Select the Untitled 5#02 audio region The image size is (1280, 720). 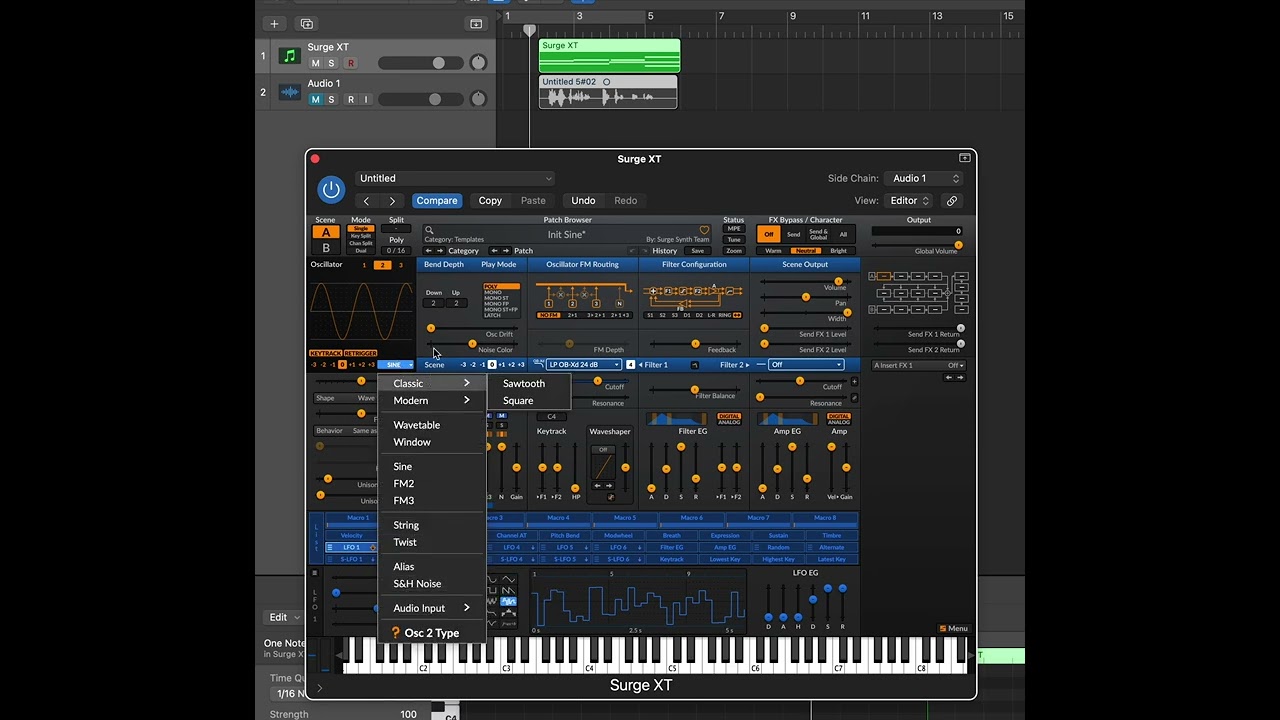(x=608, y=92)
